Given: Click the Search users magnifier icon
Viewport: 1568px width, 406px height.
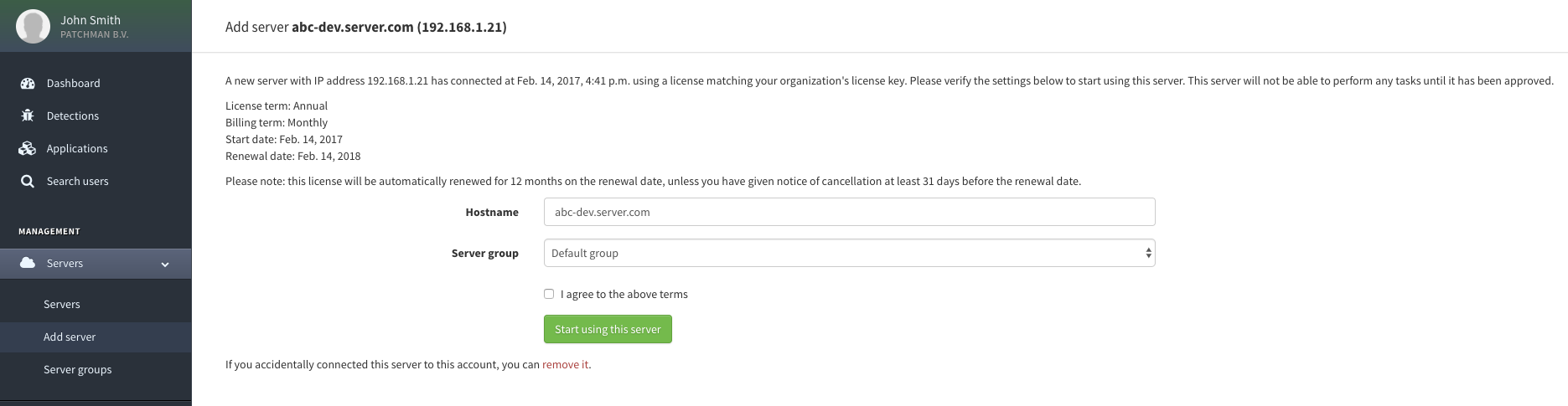Looking at the screenshot, I should click(28, 181).
